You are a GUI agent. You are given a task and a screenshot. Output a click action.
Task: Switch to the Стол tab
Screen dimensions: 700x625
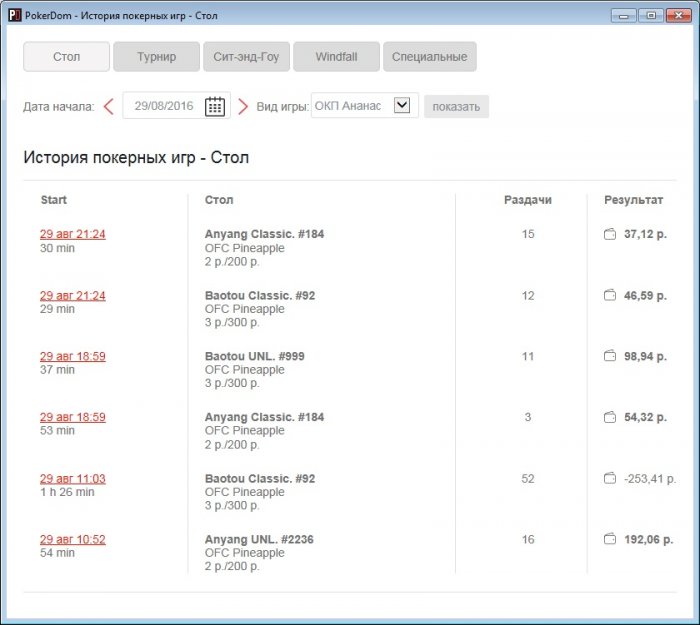coord(67,57)
